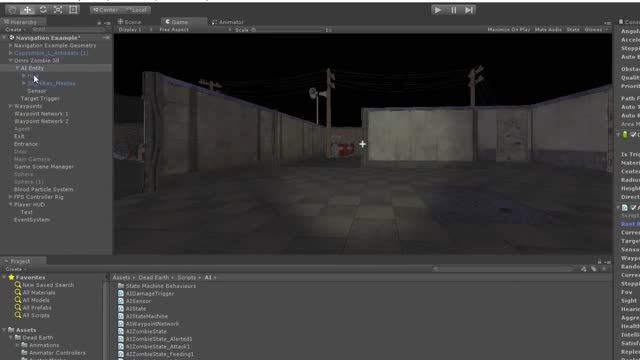
Task: Collapse Navigation Example scene root
Action: 4,38
